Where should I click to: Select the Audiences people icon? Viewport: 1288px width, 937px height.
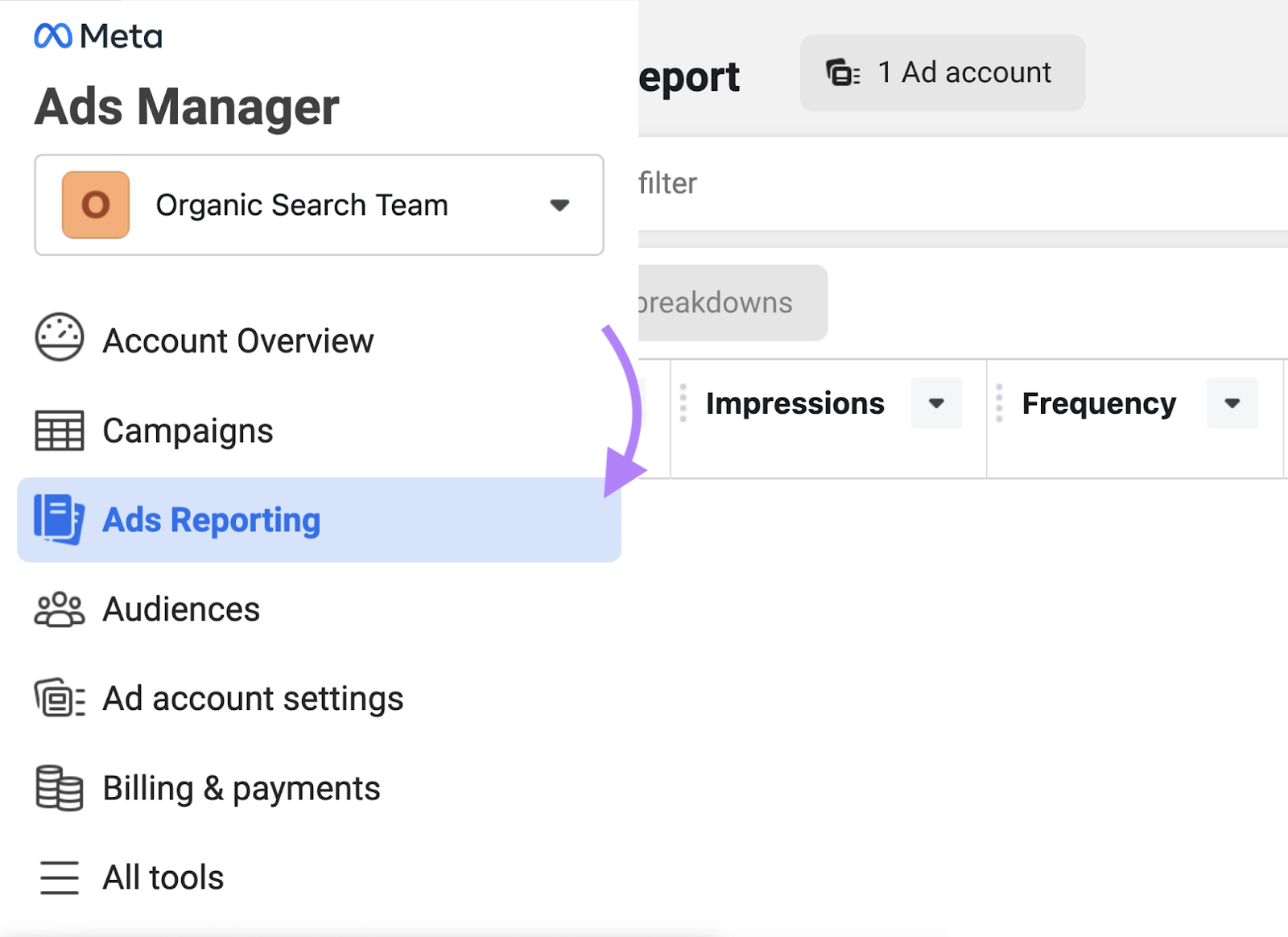point(58,609)
